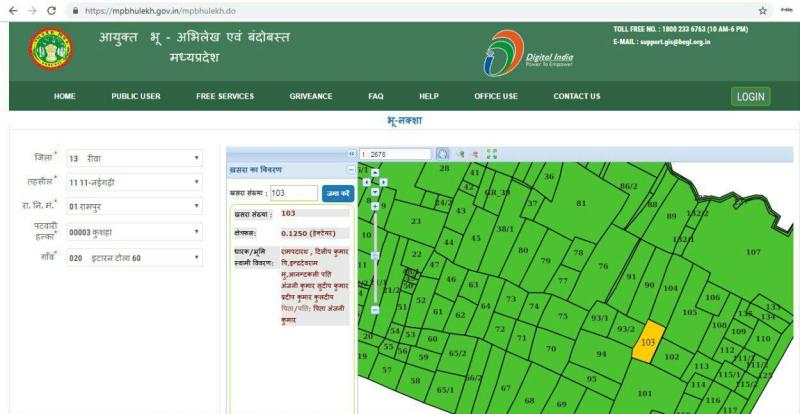Click the Digital India logo
Screen dimensions: 800x414
coord(529,53)
